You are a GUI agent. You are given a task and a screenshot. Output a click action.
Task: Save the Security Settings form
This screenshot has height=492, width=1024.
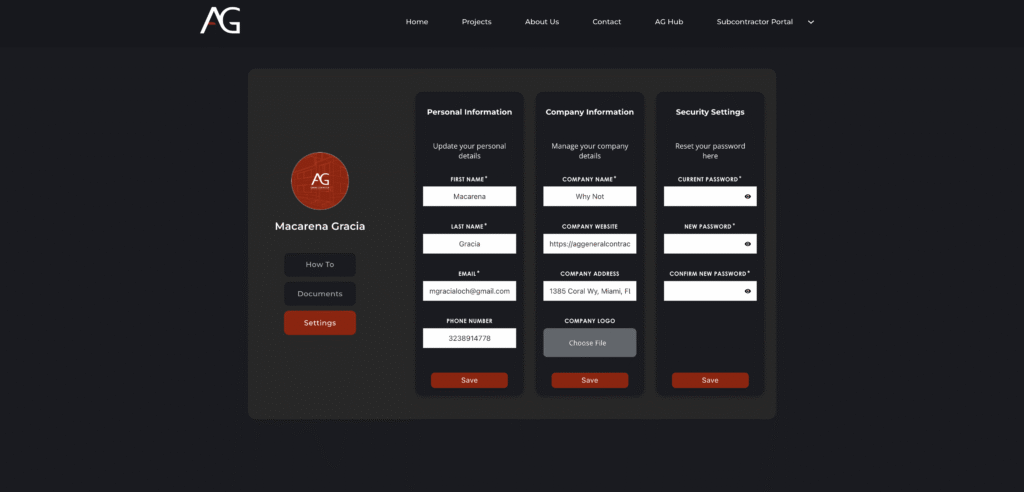pyautogui.click(x=709, y=380)
